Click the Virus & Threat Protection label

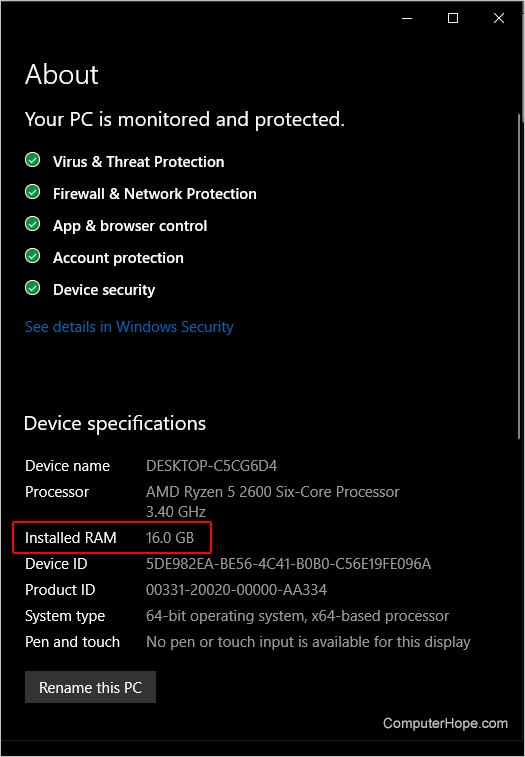[x=139, y=162]
